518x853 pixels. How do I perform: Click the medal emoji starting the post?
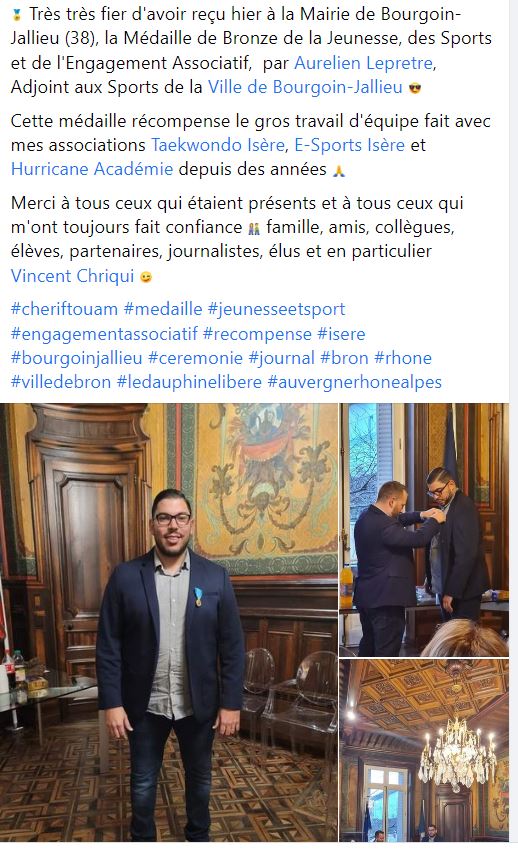coord(17,15)
